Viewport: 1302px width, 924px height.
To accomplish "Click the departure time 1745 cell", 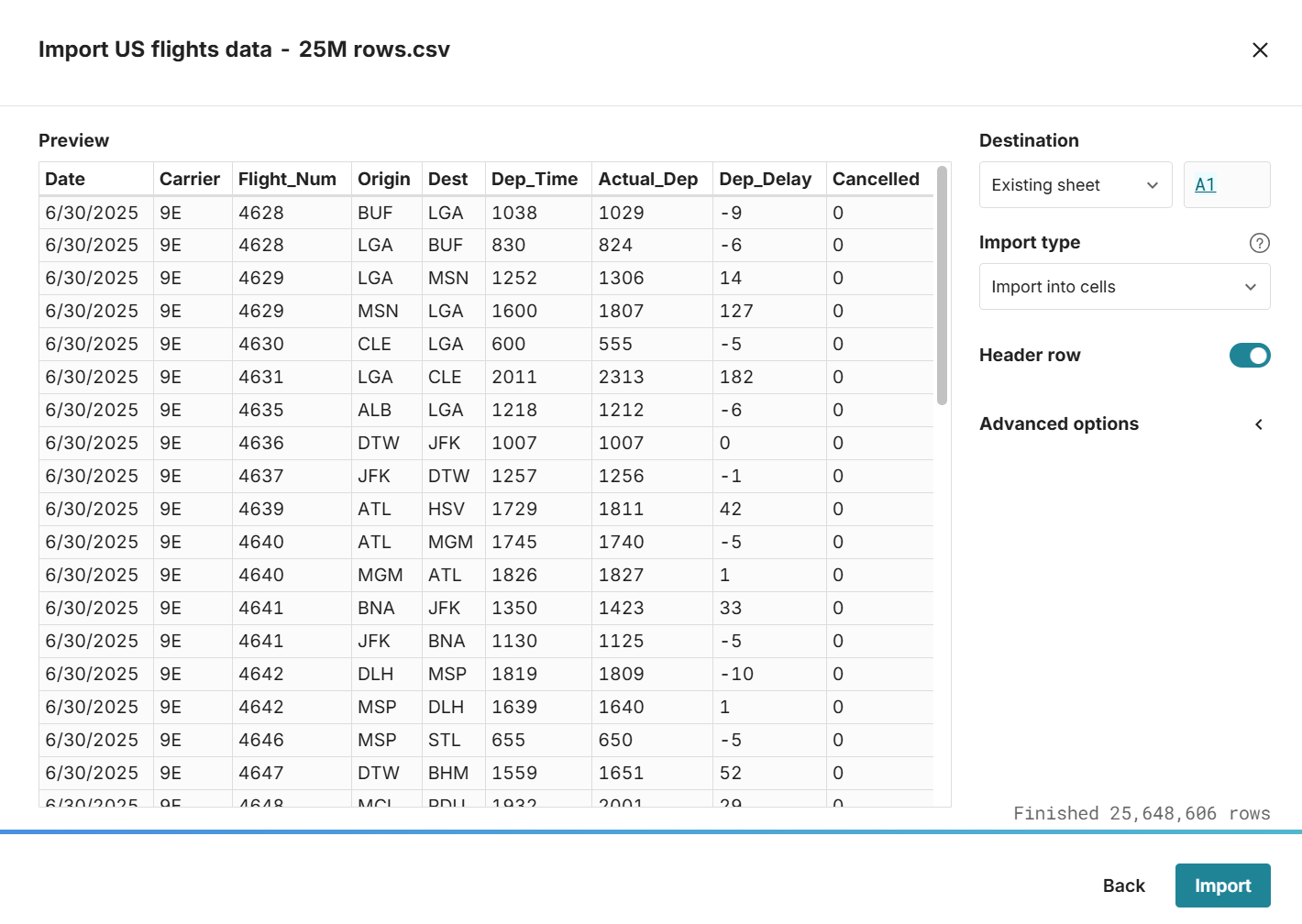I will coord(539,543).
